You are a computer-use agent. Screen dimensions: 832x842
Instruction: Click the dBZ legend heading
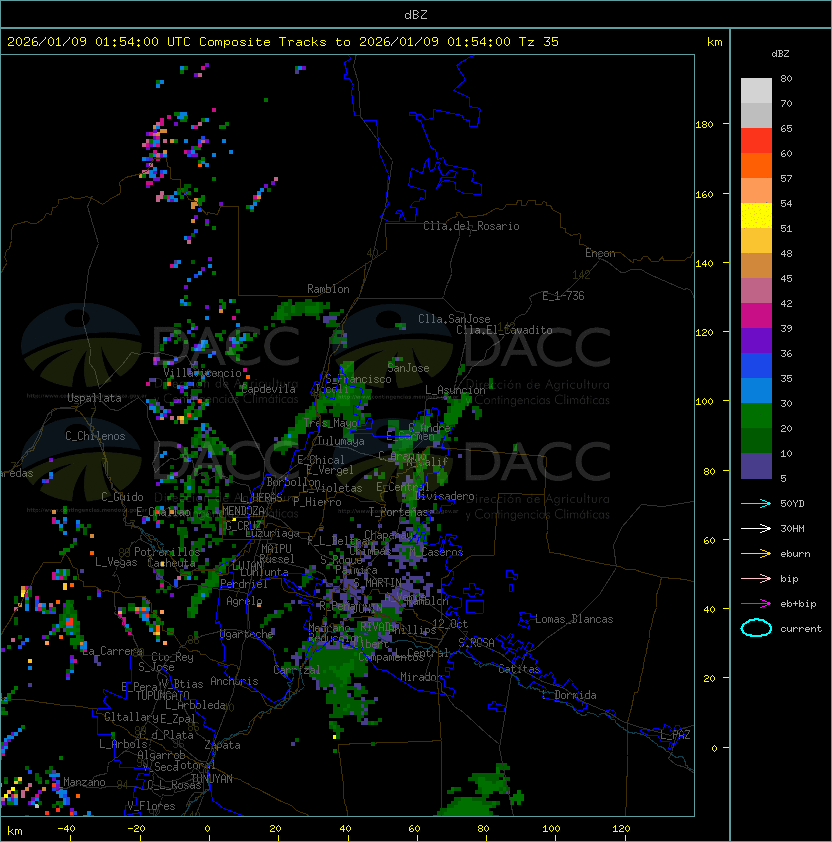[x=780, y=54]
